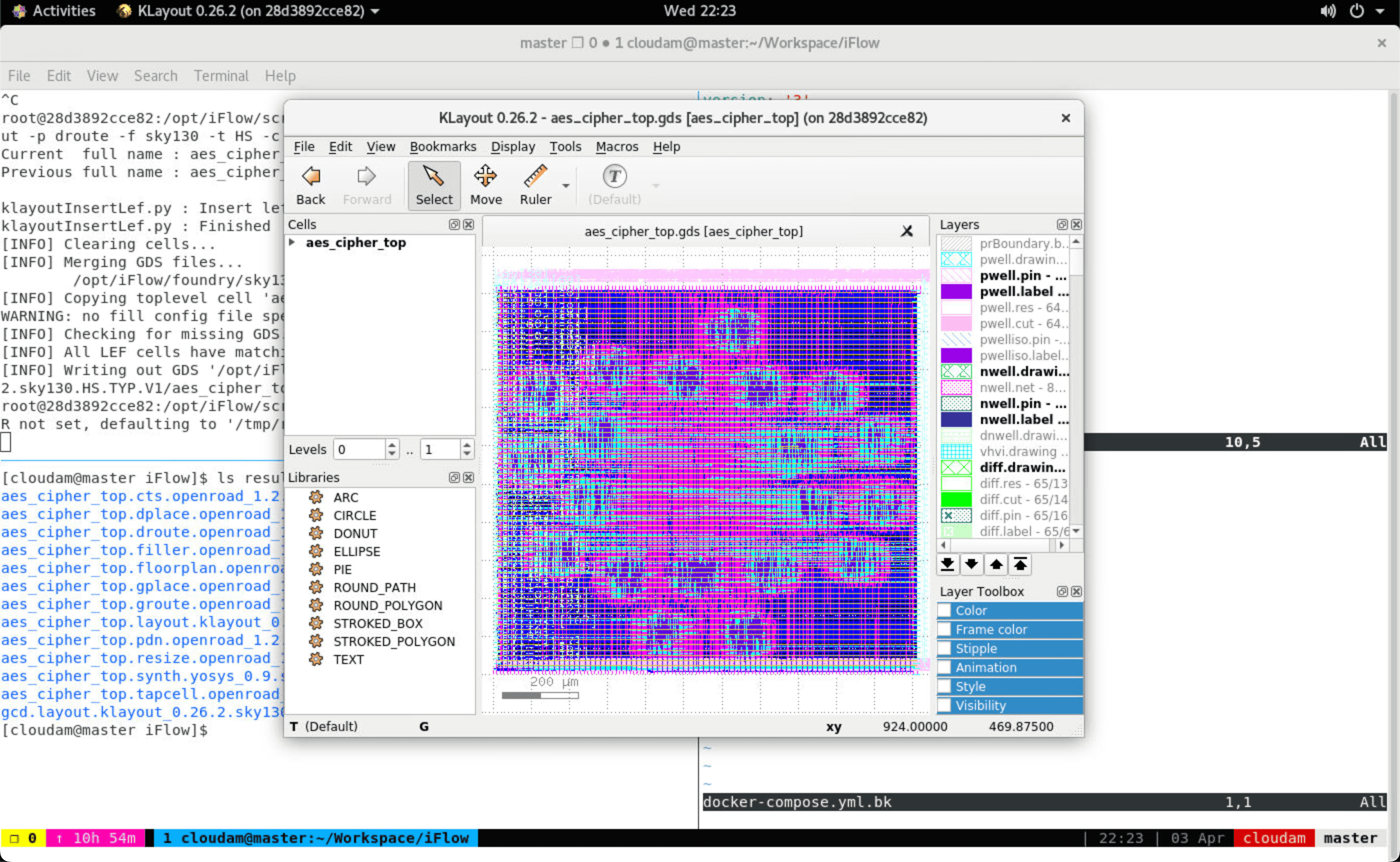Close the Cells panel
1400x862 pixels.
[x=468, y=224]
